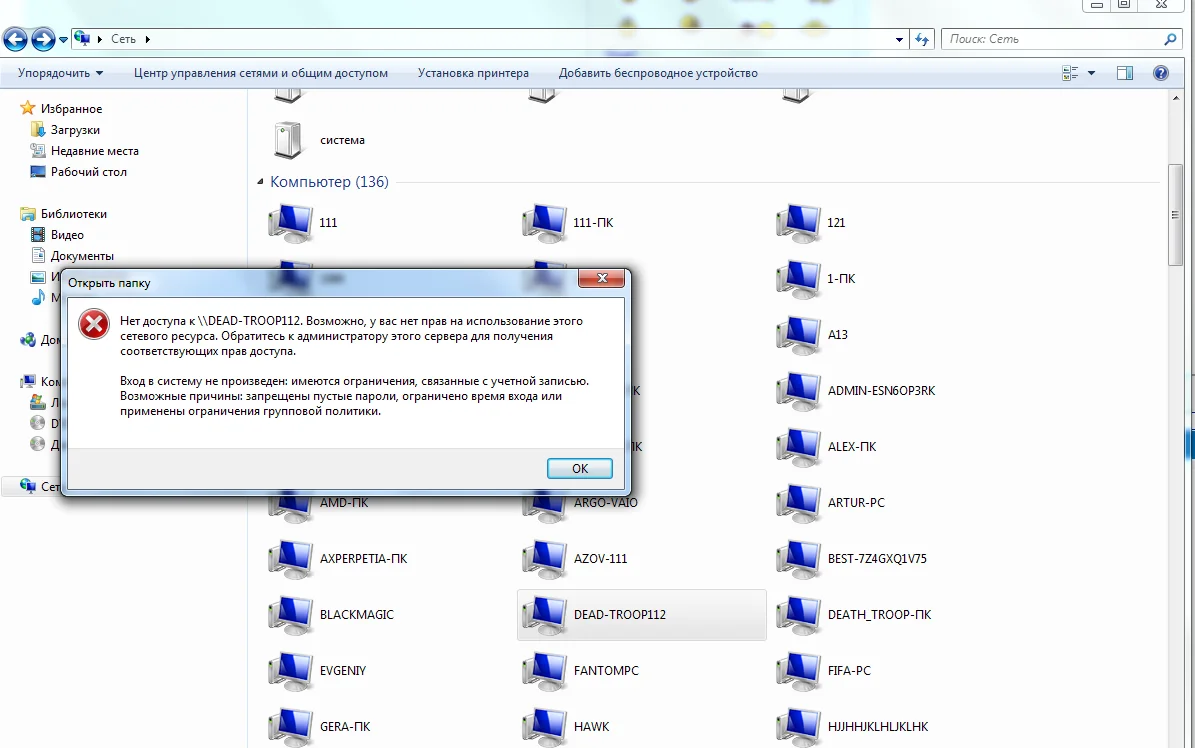Expand breadcrumb arrow after Сеть
1195x748 pixels.
(x=147, y=40)
